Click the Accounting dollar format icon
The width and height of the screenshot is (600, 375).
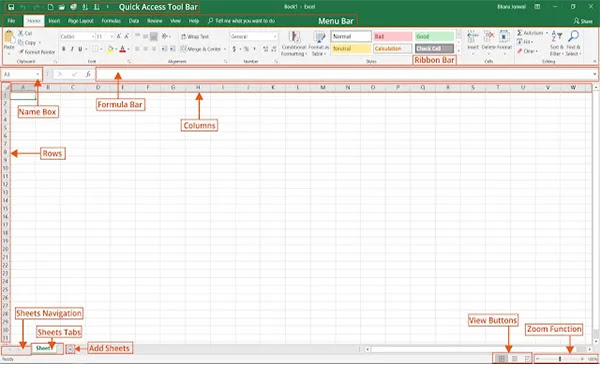[x=234, y=49]
